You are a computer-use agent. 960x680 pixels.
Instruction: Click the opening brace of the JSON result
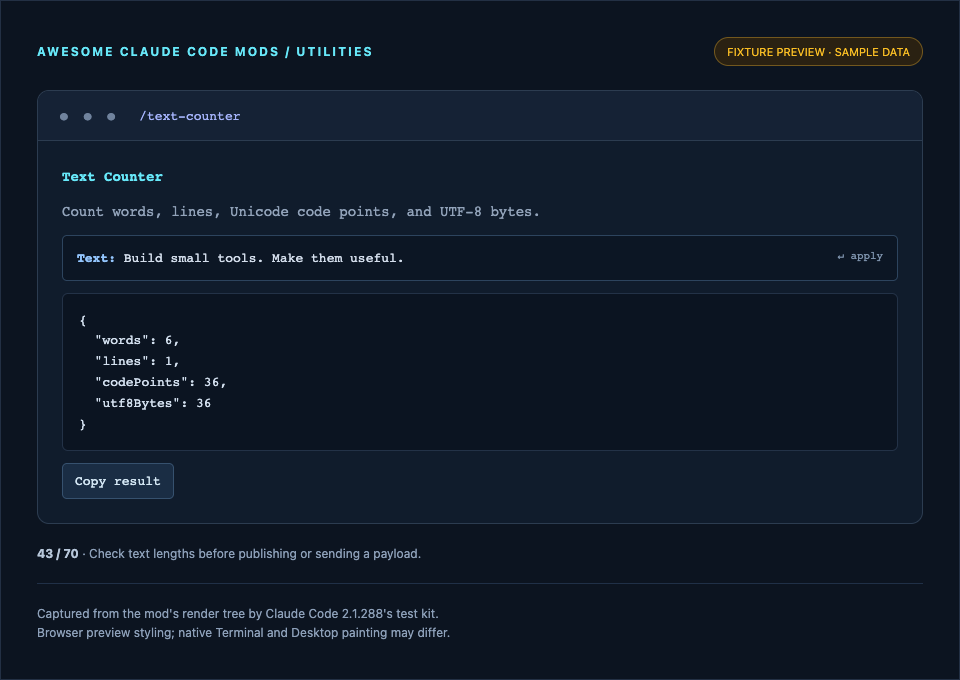[83, 320]
